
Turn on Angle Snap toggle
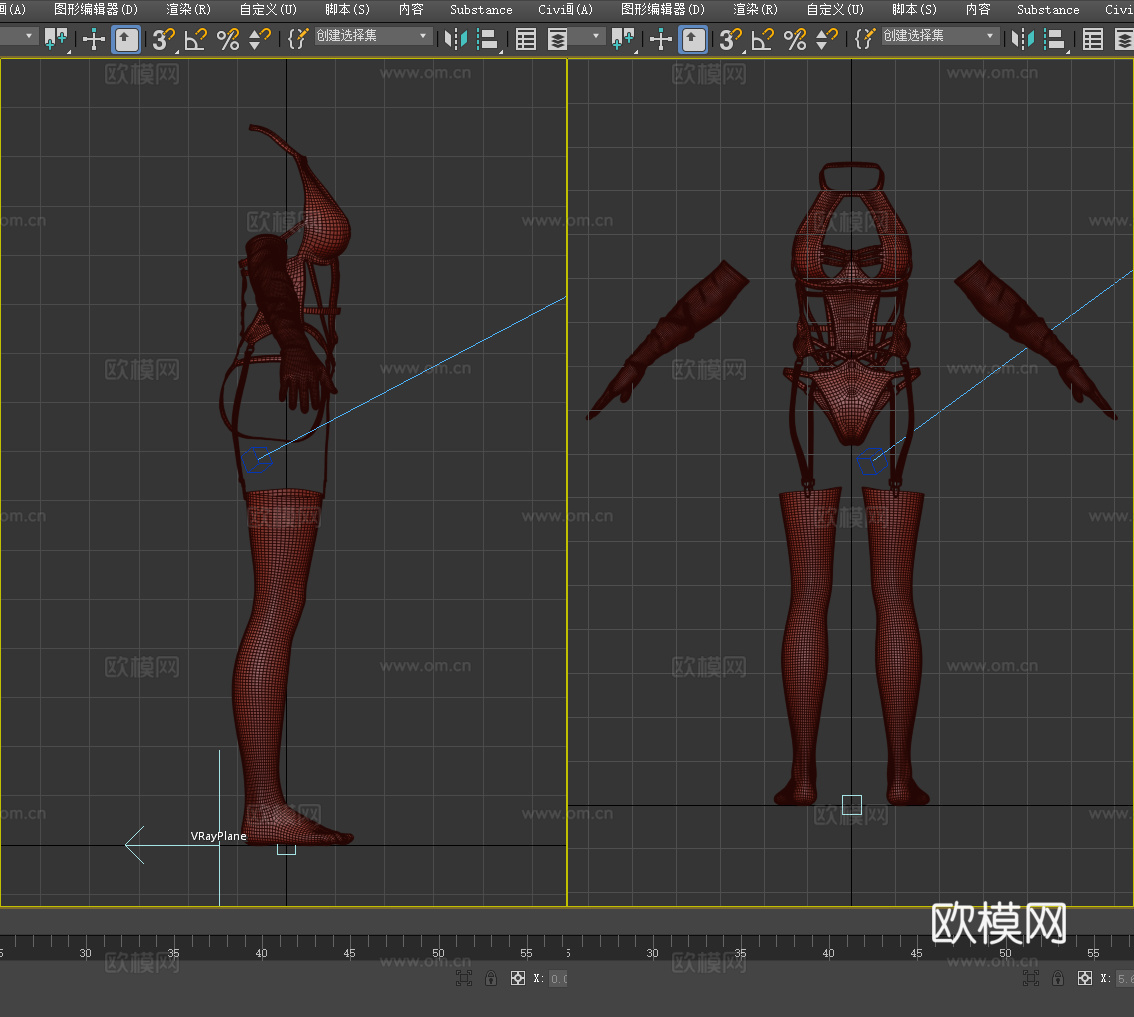pyautogui.click(x=193, y=39)
